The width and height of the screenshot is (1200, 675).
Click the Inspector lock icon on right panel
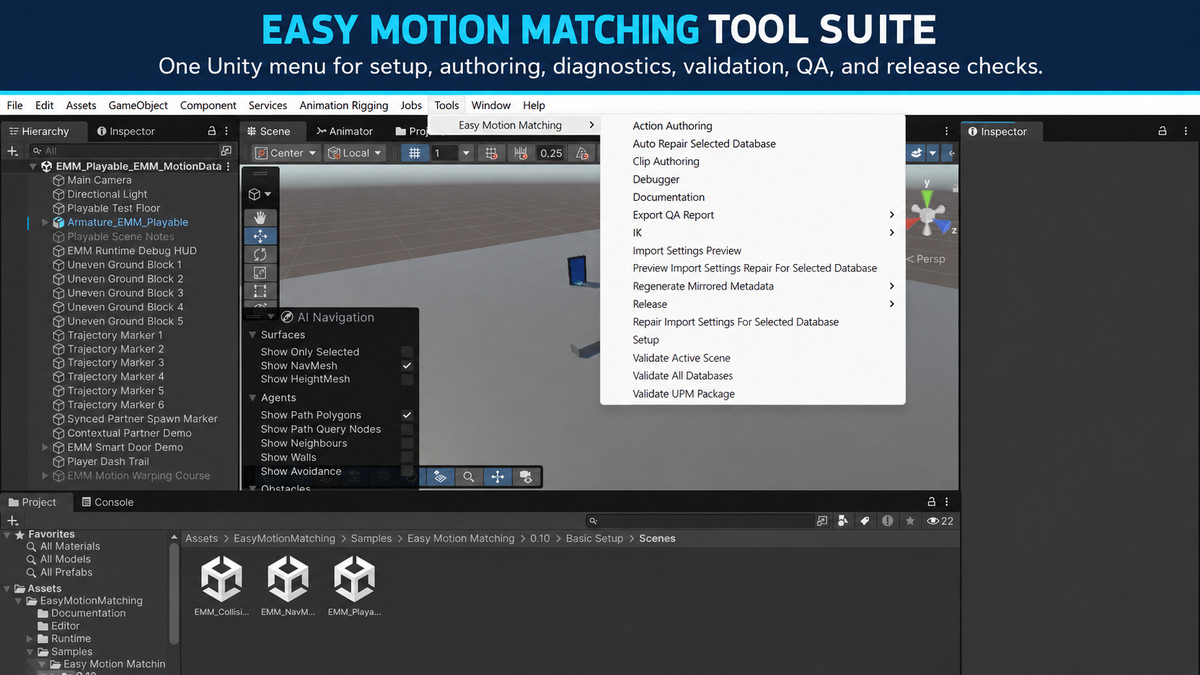click(1162, 131)
